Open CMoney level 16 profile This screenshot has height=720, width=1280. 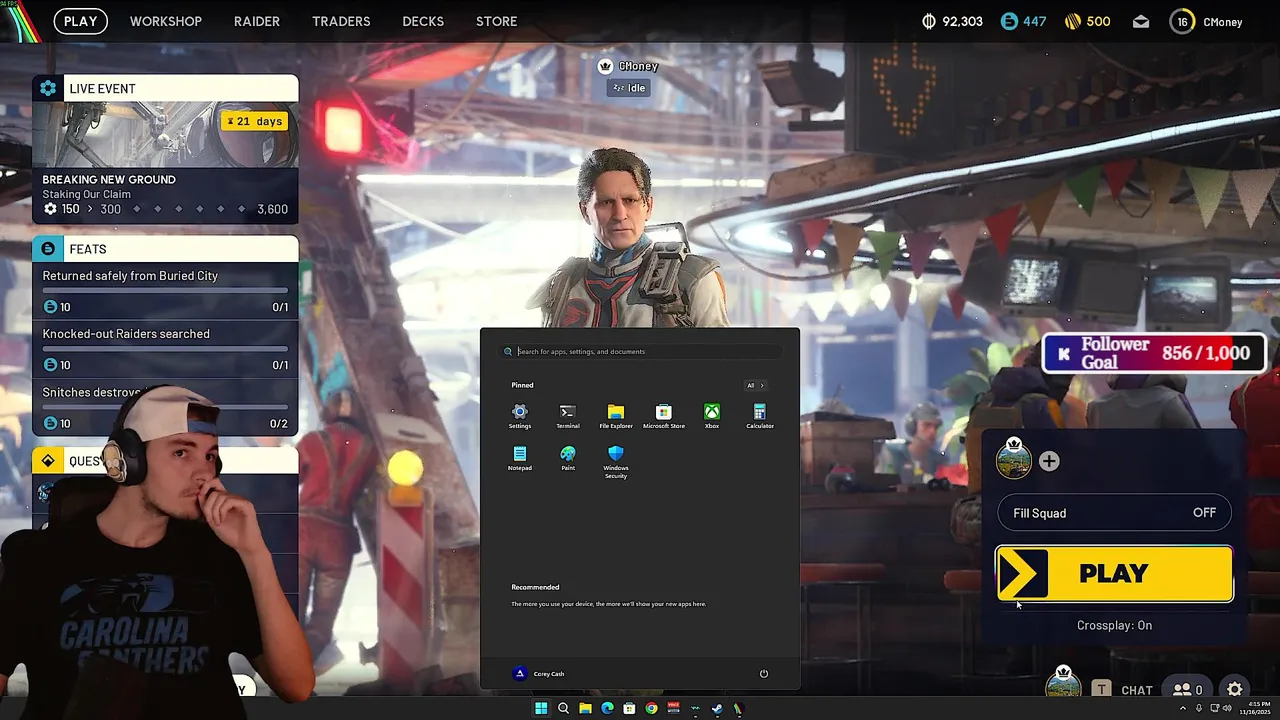pos(1207,21)
